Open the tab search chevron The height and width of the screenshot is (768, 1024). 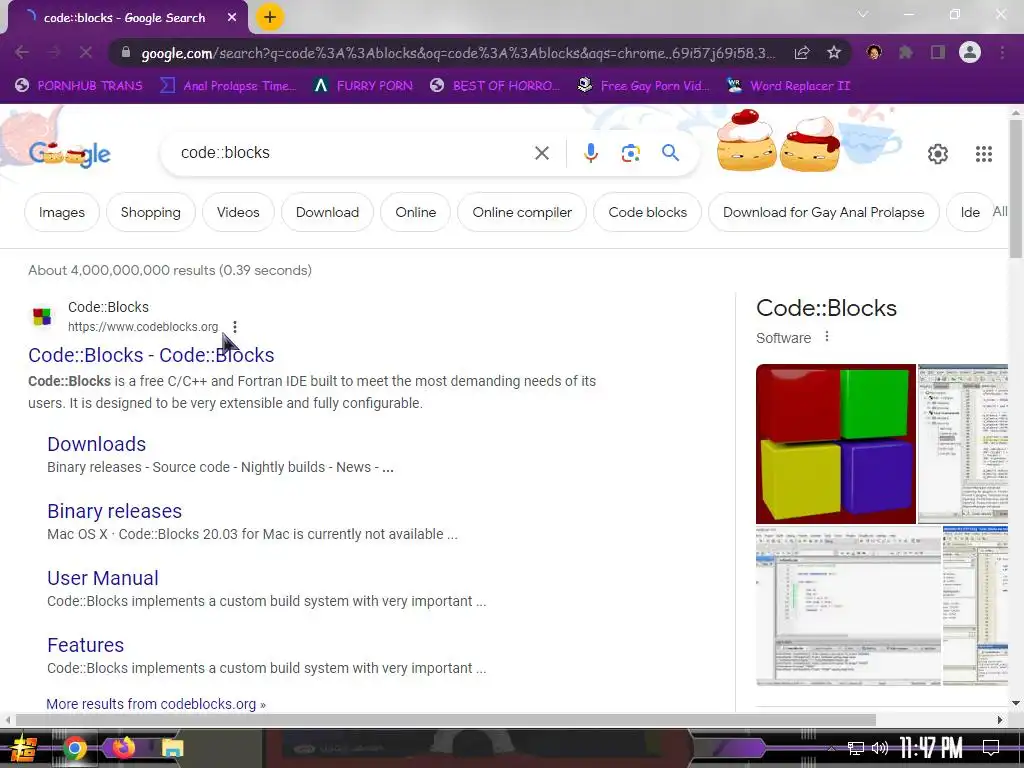863,14
